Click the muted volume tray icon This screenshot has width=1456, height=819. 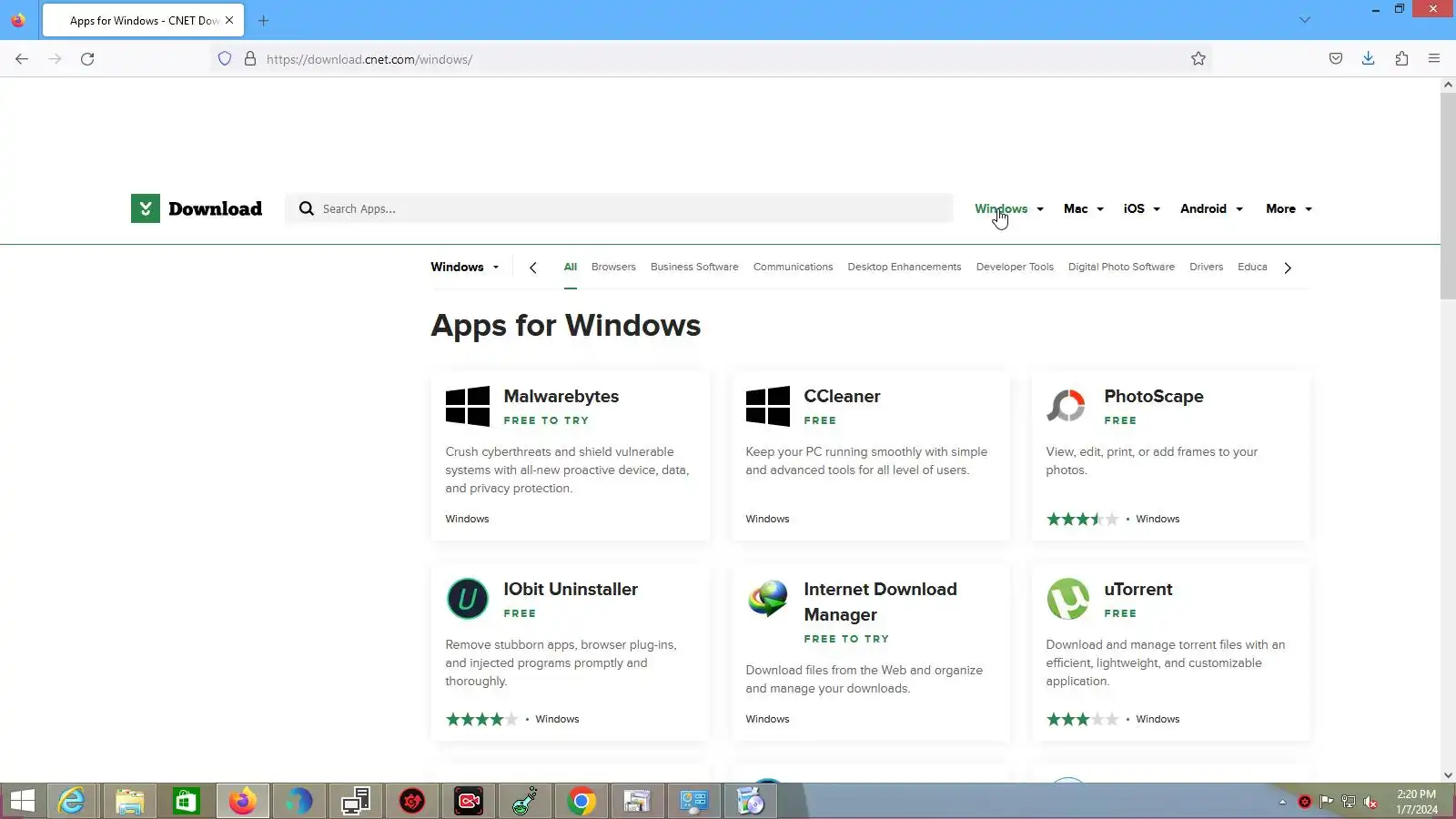[1370, 802]
